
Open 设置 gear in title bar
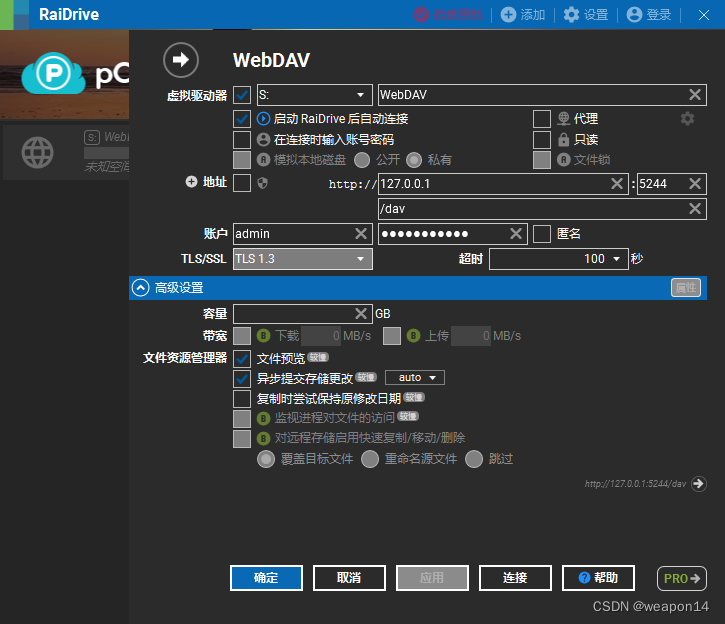(x=571, y=15)
